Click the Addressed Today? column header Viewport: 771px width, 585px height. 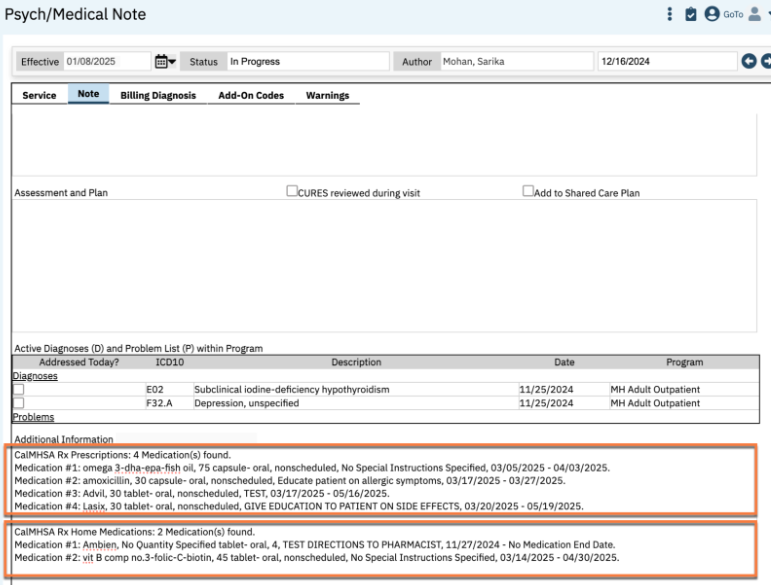79,362
